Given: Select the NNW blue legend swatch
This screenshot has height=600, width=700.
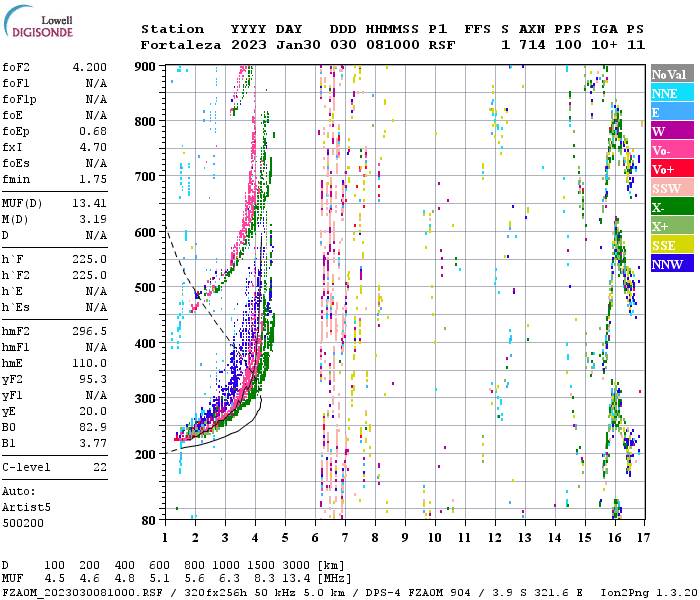Looking at the screenshot, I should [x=672, y=264].
